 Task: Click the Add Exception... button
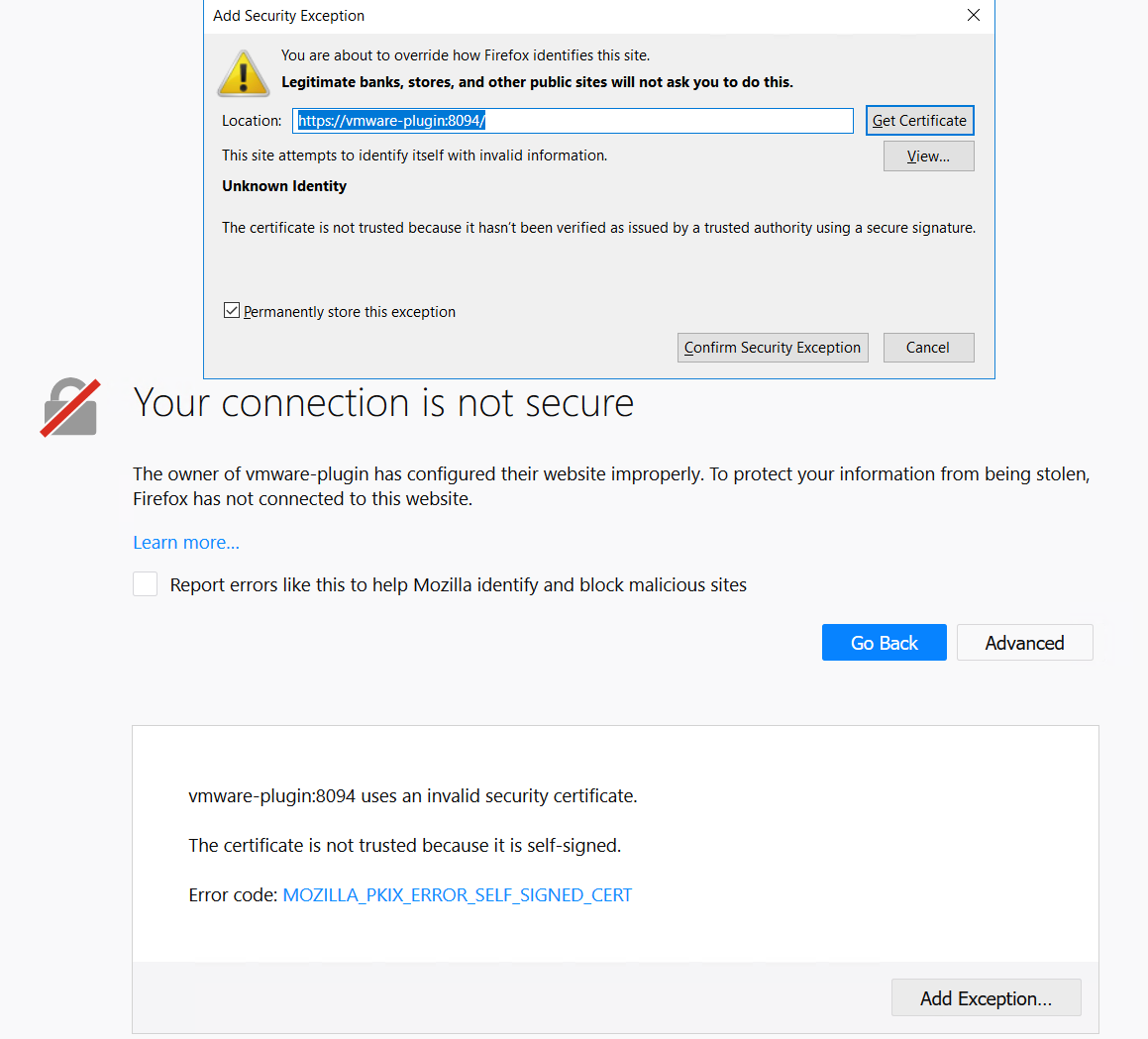click(986, 998)
